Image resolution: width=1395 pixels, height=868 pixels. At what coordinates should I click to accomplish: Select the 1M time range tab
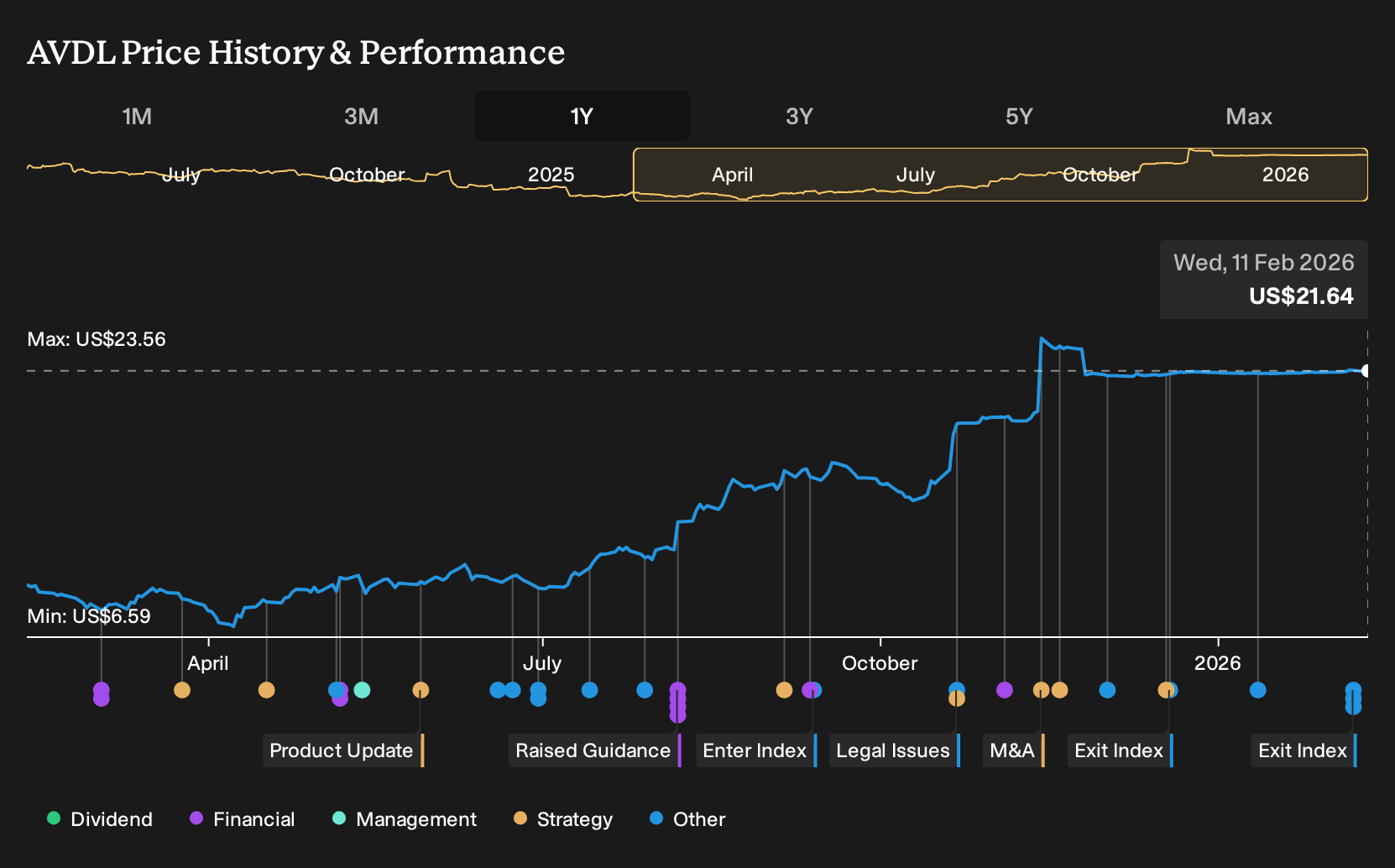[137, 116]
